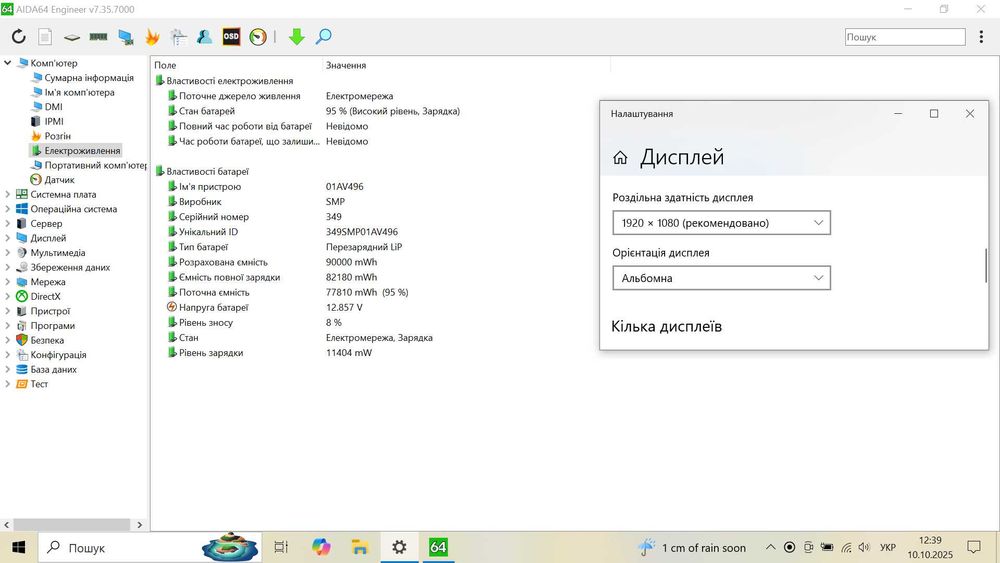This screenshot has width=1000, height=563.
Task: Expand the Мультимедіа tree node
Action: [8, 252]
